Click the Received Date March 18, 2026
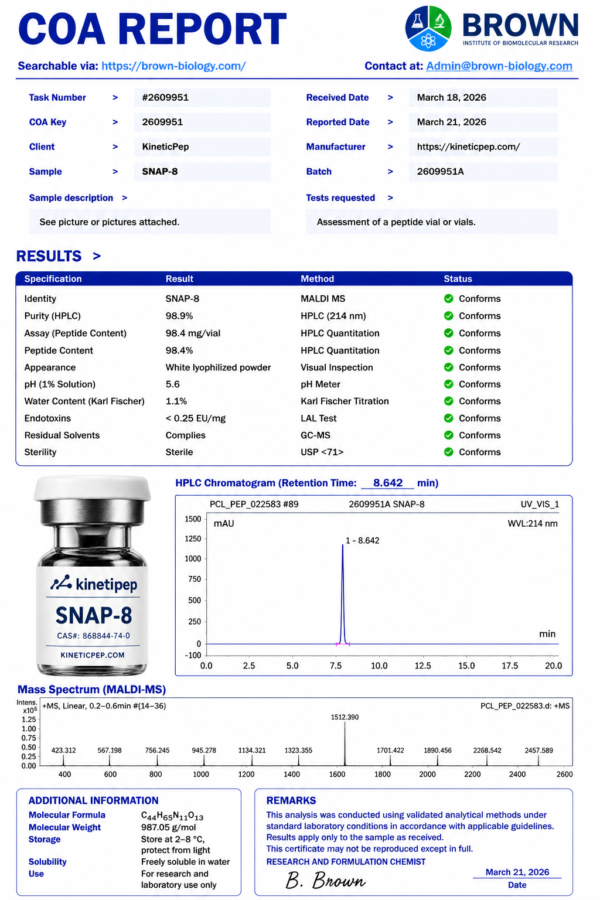 (483, 98)
